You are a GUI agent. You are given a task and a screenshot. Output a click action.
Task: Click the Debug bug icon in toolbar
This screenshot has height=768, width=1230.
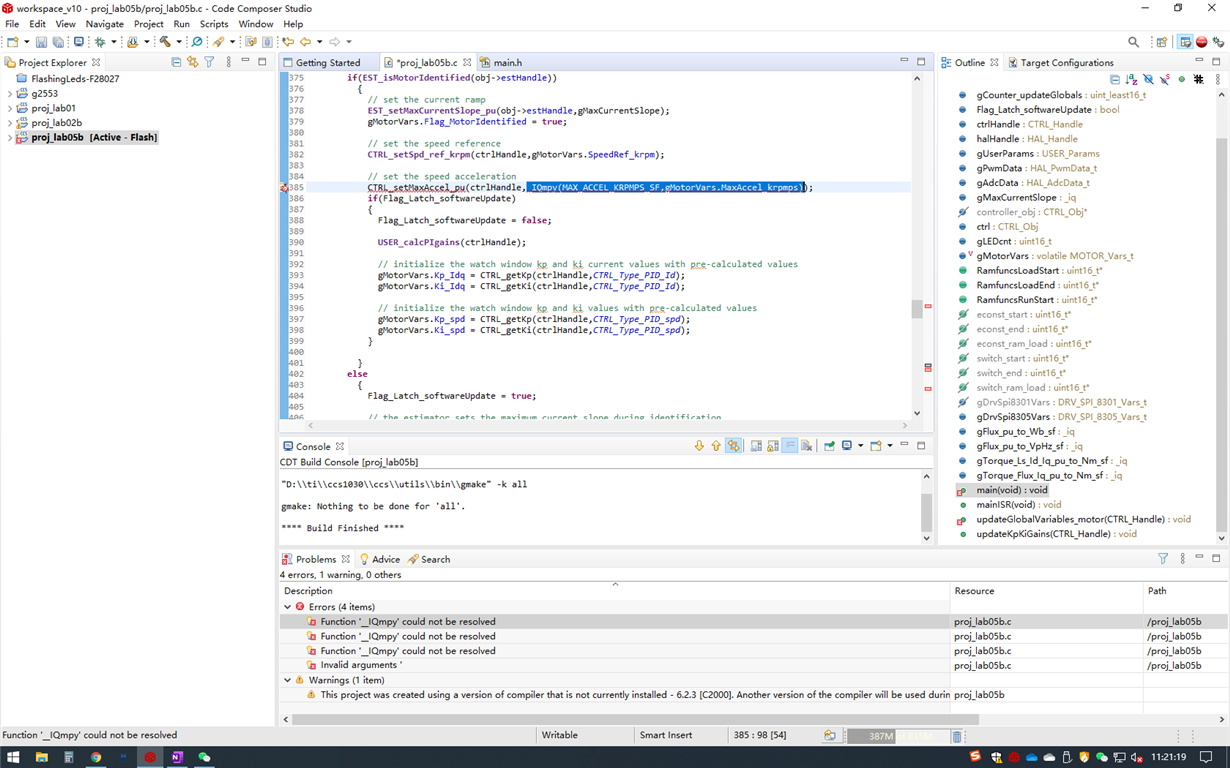[100, 42]
